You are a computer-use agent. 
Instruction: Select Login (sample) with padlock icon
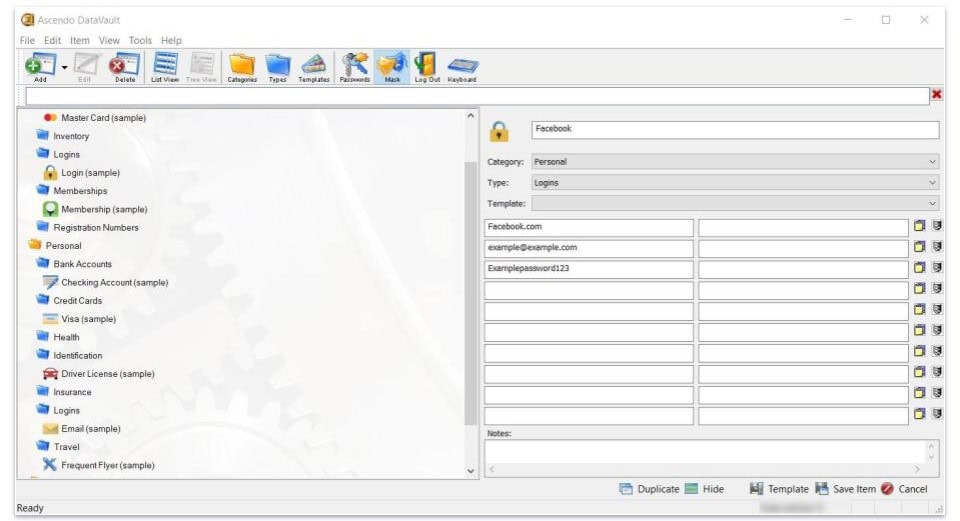pyautogui.click(x=81, y=173)
